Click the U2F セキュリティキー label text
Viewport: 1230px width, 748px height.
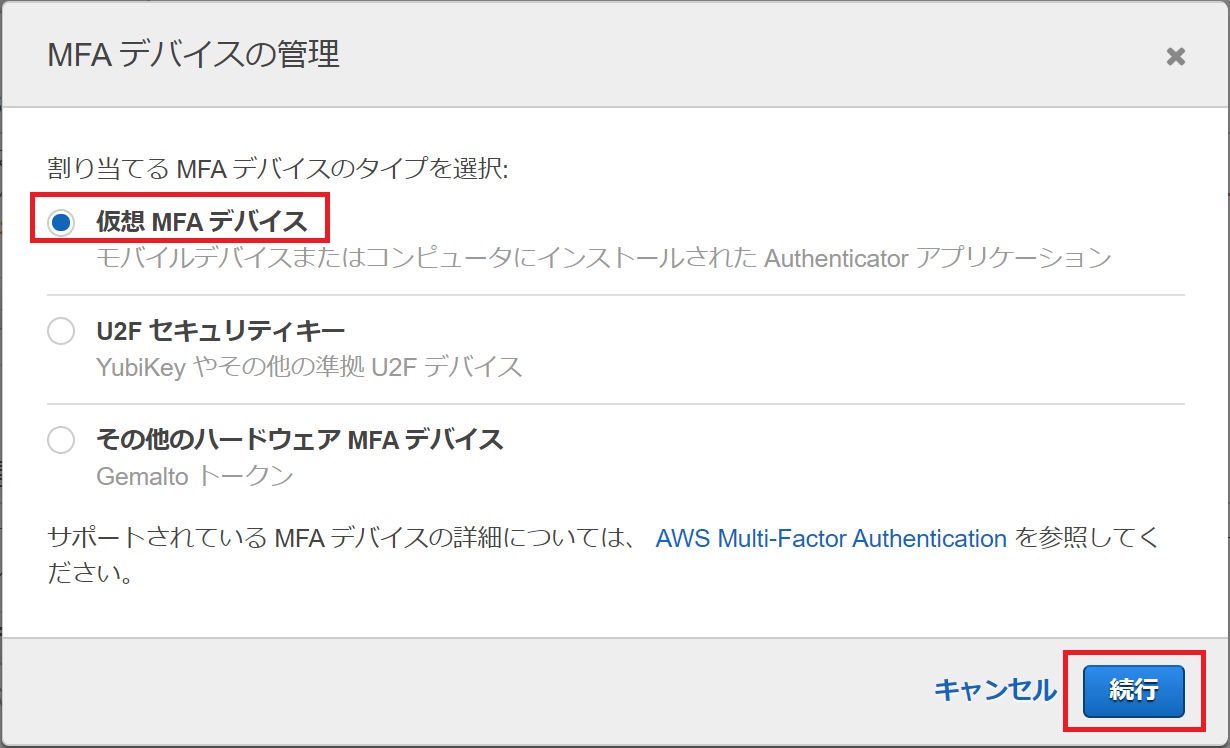pyautogui.click(x=220, y=331)
